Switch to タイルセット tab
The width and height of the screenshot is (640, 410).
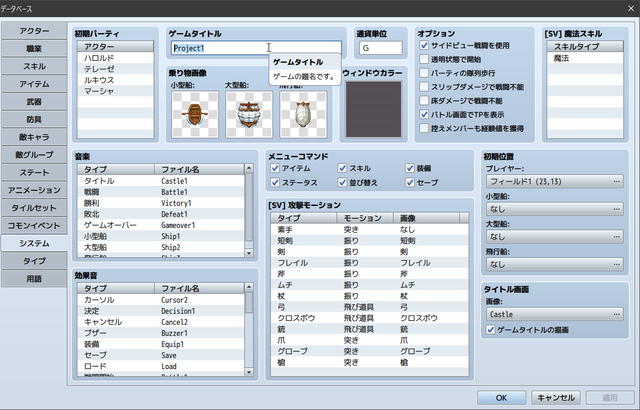tap(34, 208)
